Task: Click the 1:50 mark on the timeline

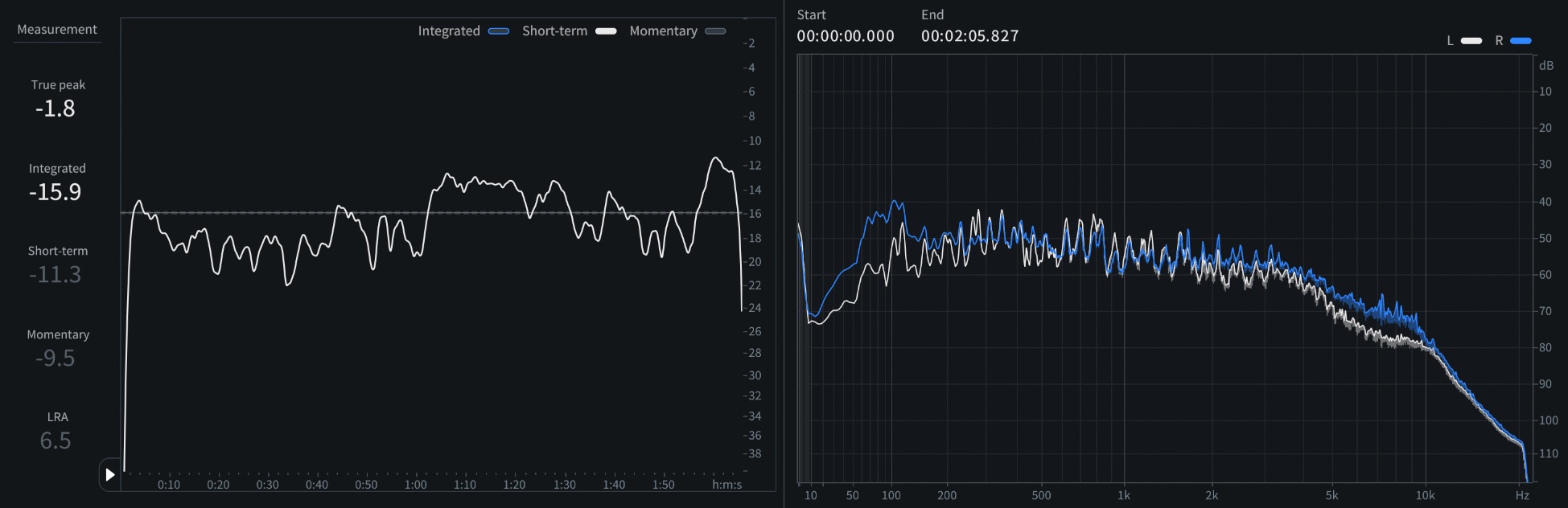Action: pyautogui.click(x=663, y=485)
